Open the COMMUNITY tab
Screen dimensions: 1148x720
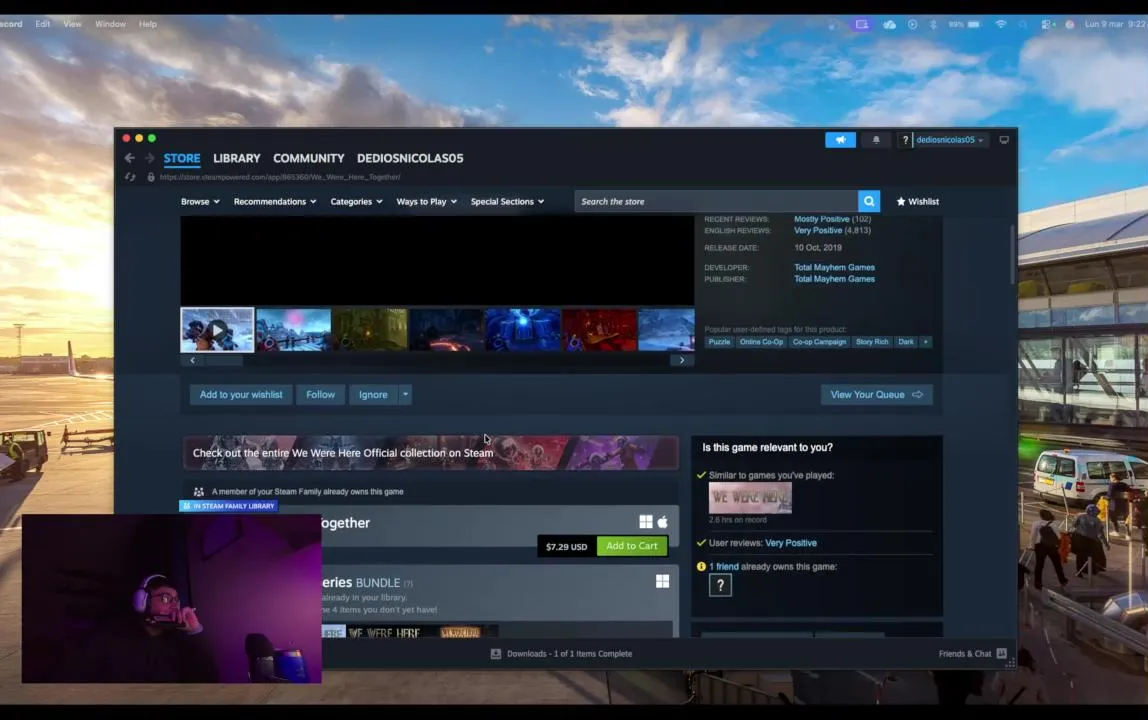coord(308,158)
